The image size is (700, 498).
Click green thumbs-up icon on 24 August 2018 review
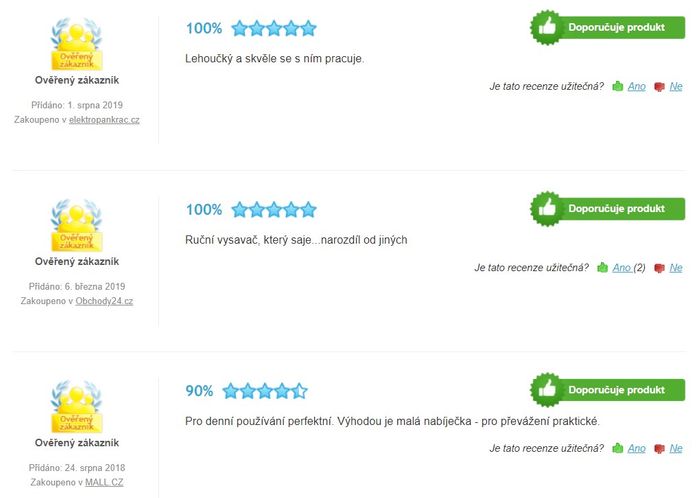(x=617, y=448)
